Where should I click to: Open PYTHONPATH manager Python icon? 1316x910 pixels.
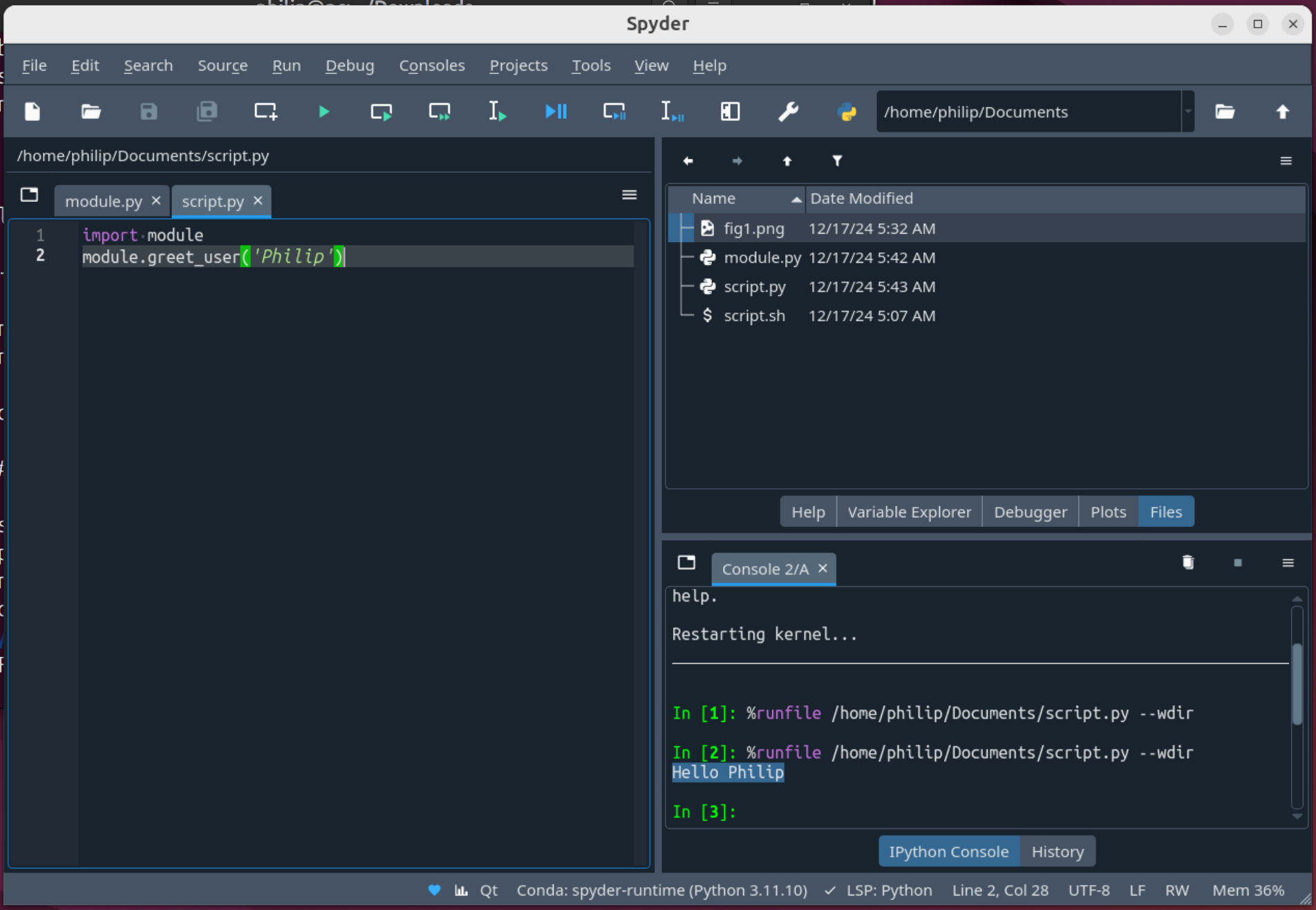click(x=847, y=111)
